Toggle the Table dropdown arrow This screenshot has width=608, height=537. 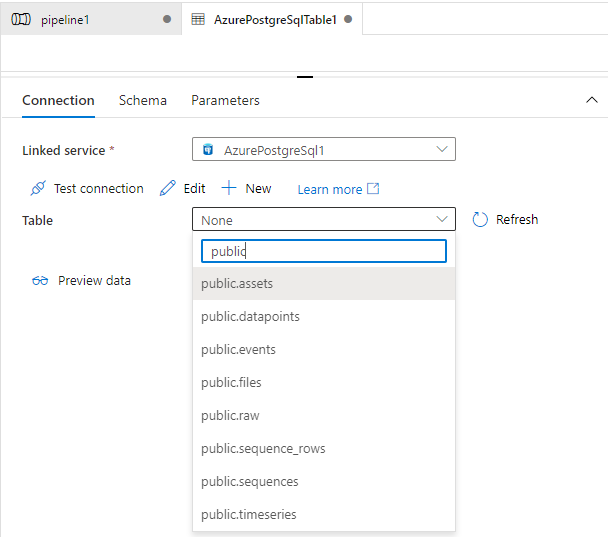(x=442, y=219)
